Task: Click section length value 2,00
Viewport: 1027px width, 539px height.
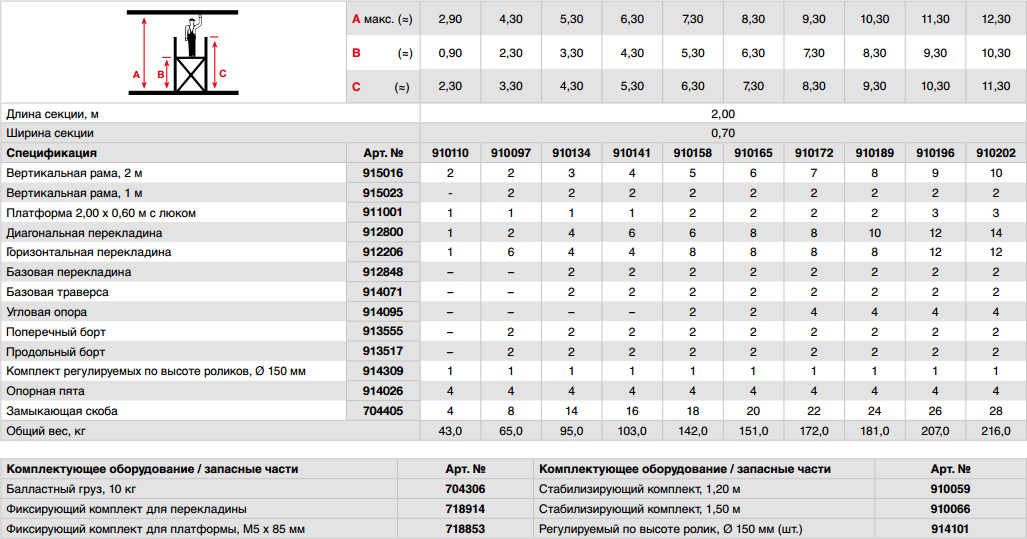Action: click(723, 114)
